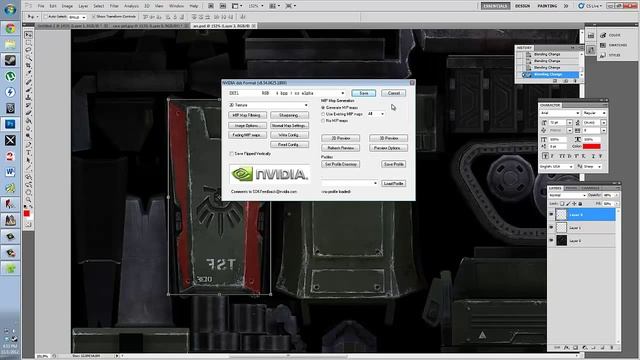Select the Move tool in the toolbox
This screenshot has width=640, height=360.
(29, 35)
